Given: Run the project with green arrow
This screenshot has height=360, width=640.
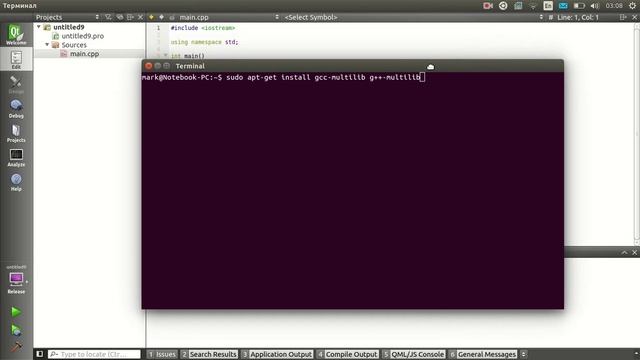Looking at the screenshot, I should coord(16,312).
